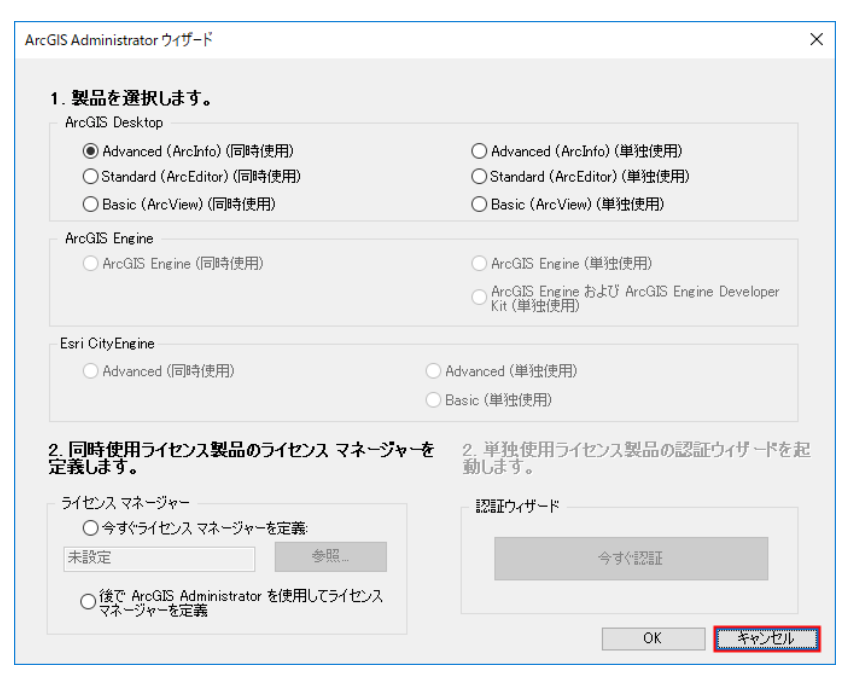Click the キャンセル button

point(767,638)
